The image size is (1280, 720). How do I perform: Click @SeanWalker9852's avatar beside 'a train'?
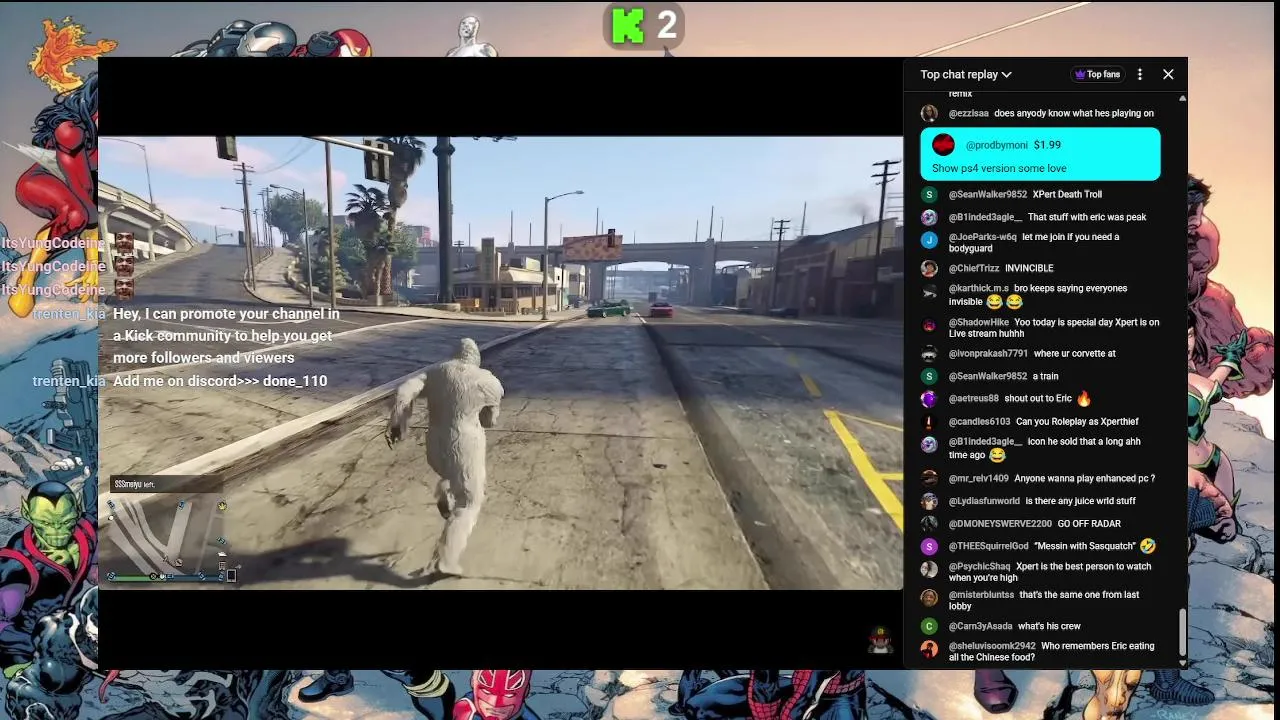pos(929,376)
